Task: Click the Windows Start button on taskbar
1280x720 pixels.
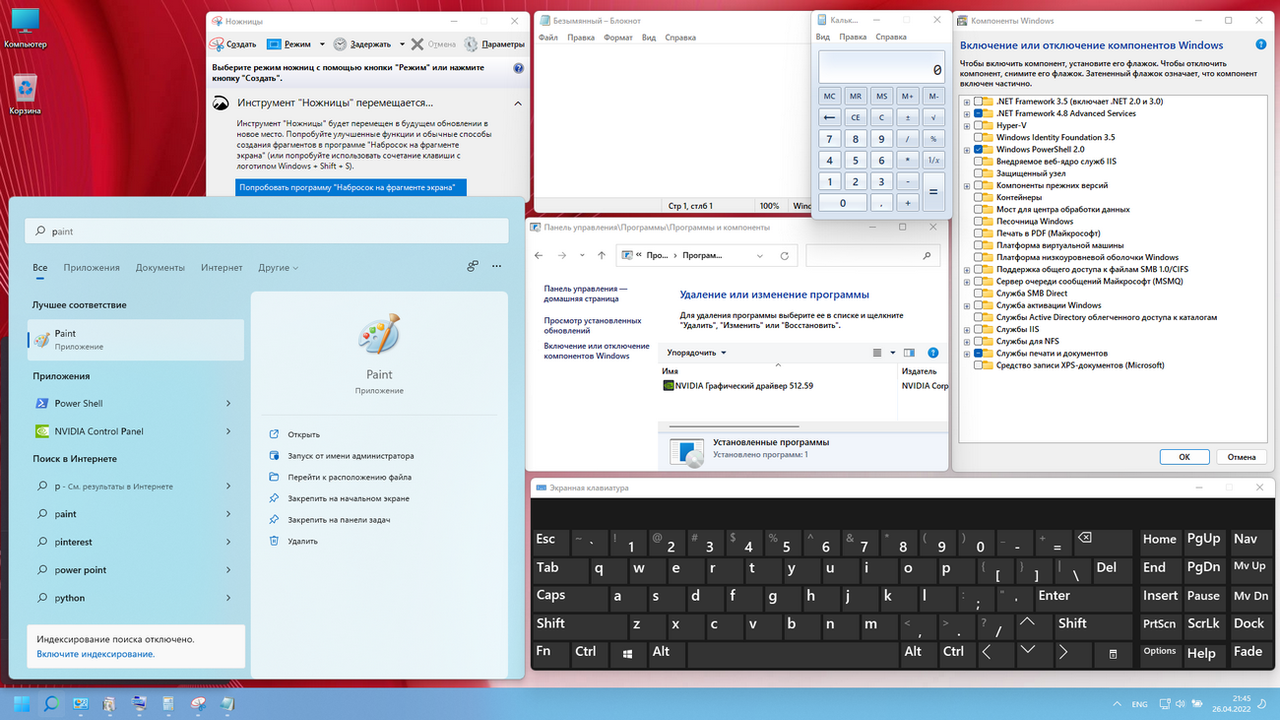Action: tap(21, 703)
